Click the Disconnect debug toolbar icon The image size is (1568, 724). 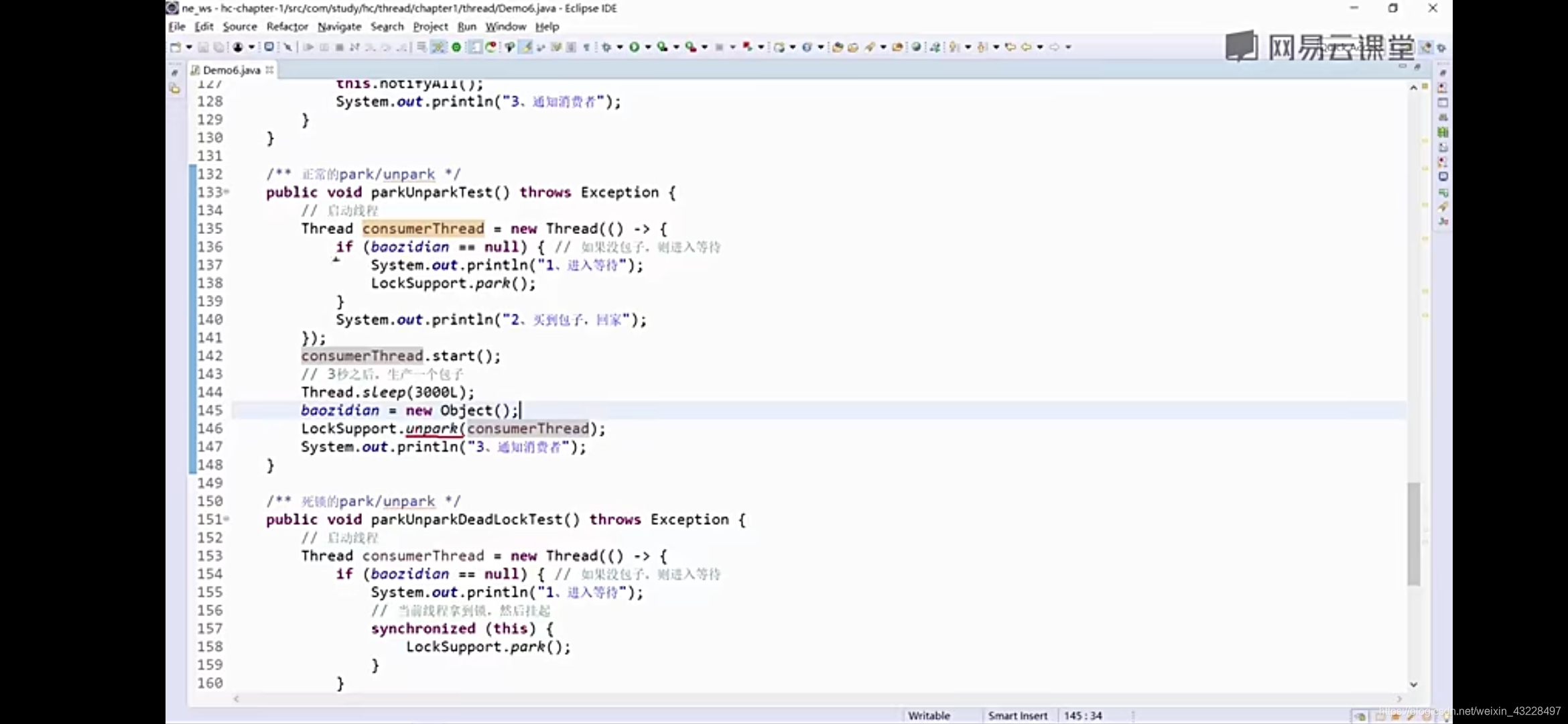click(x=354, y=47)
